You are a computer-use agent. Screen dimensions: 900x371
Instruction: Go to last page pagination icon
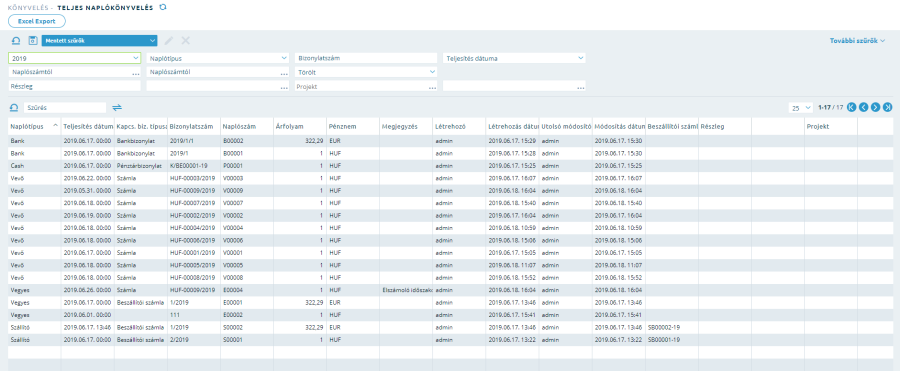887,107
